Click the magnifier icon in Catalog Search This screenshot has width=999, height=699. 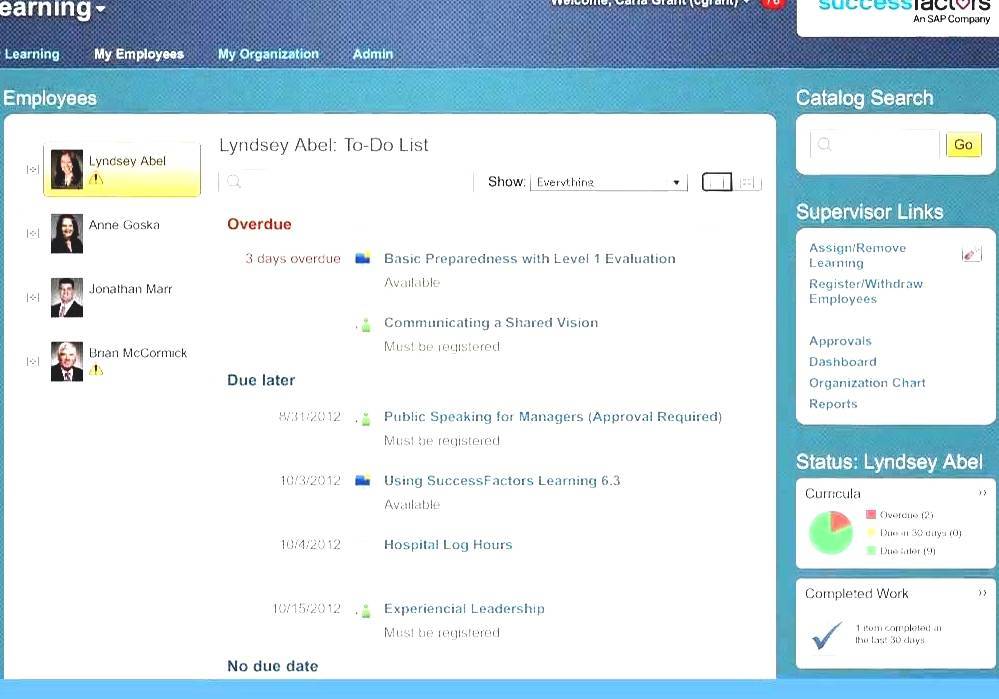[x=824, y=144]
